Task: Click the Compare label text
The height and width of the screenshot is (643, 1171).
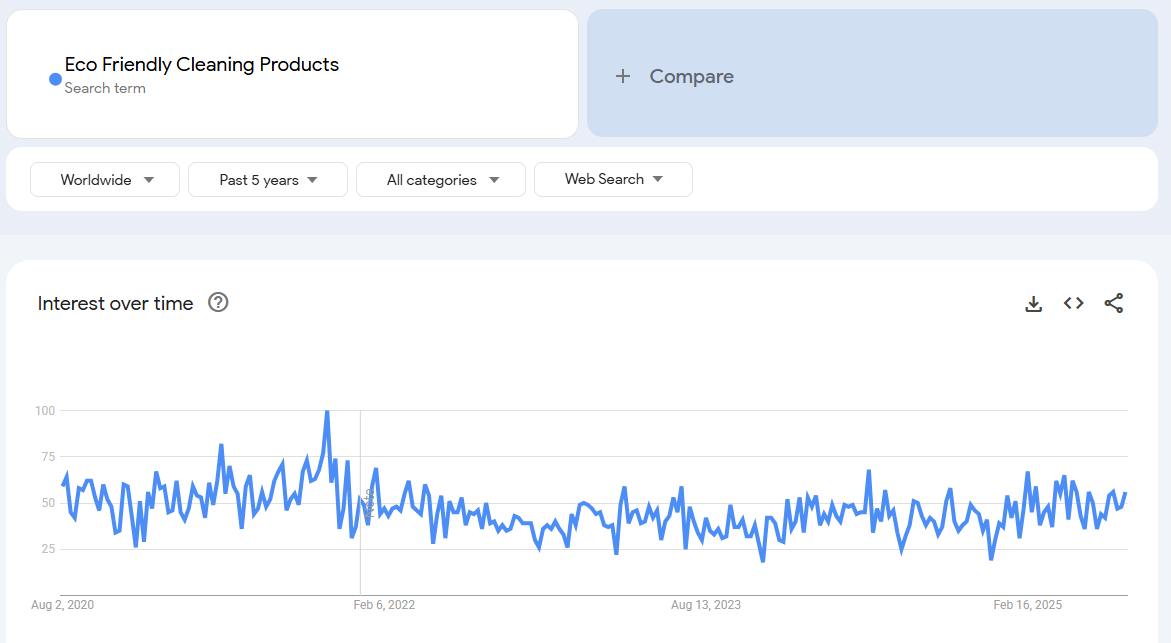Action: coord(691,76)
